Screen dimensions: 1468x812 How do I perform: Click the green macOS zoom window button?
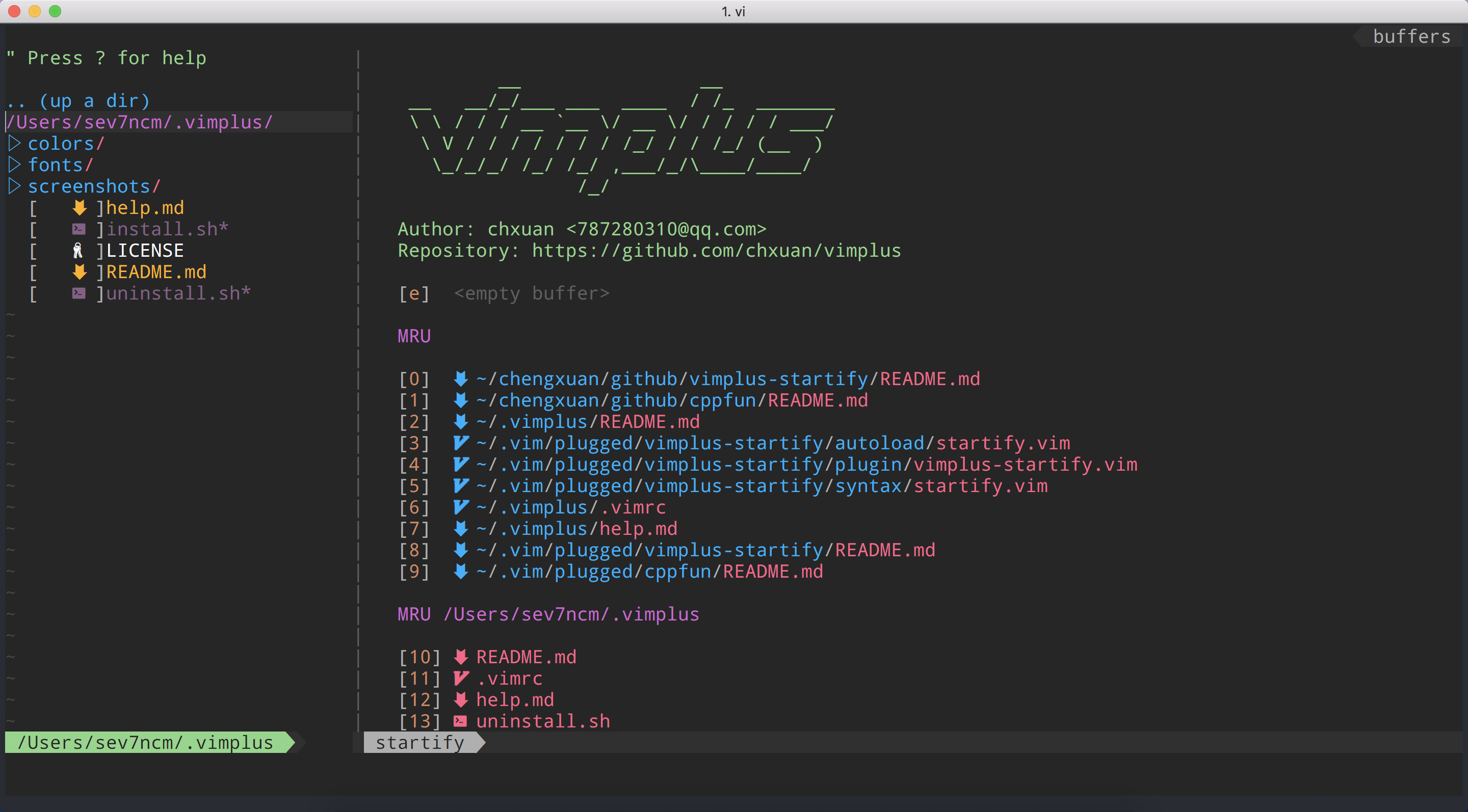(x=55, y=11)
